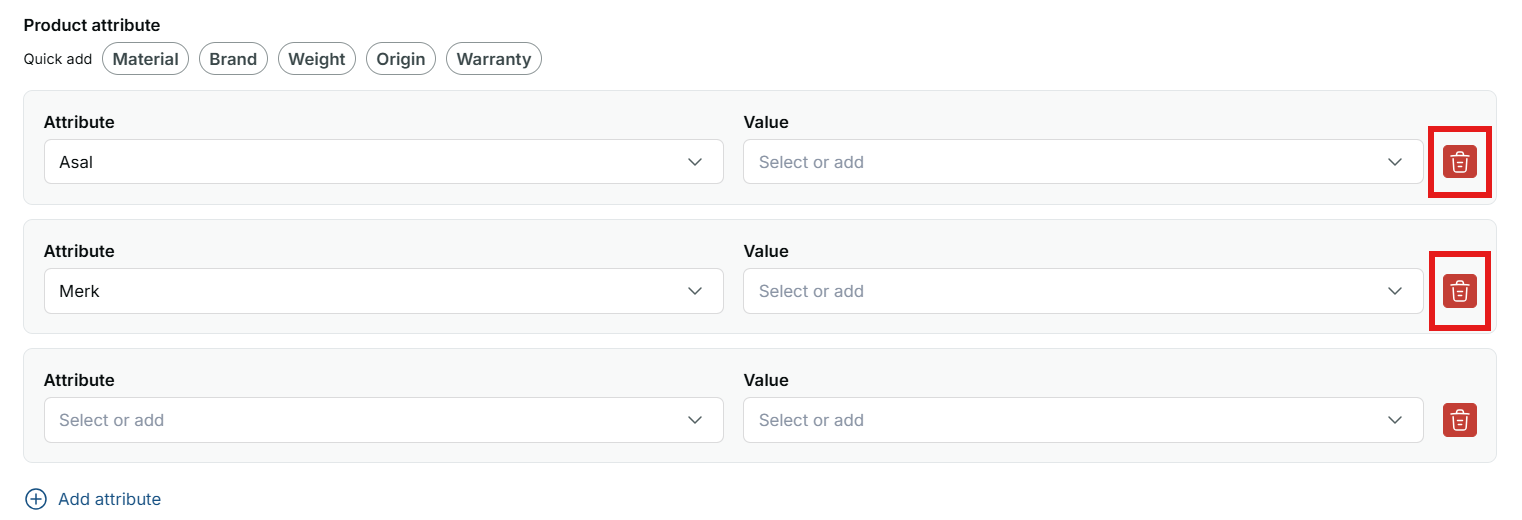
Task: Click the Select or add attribute placeholder
Action: coord(111,420)
